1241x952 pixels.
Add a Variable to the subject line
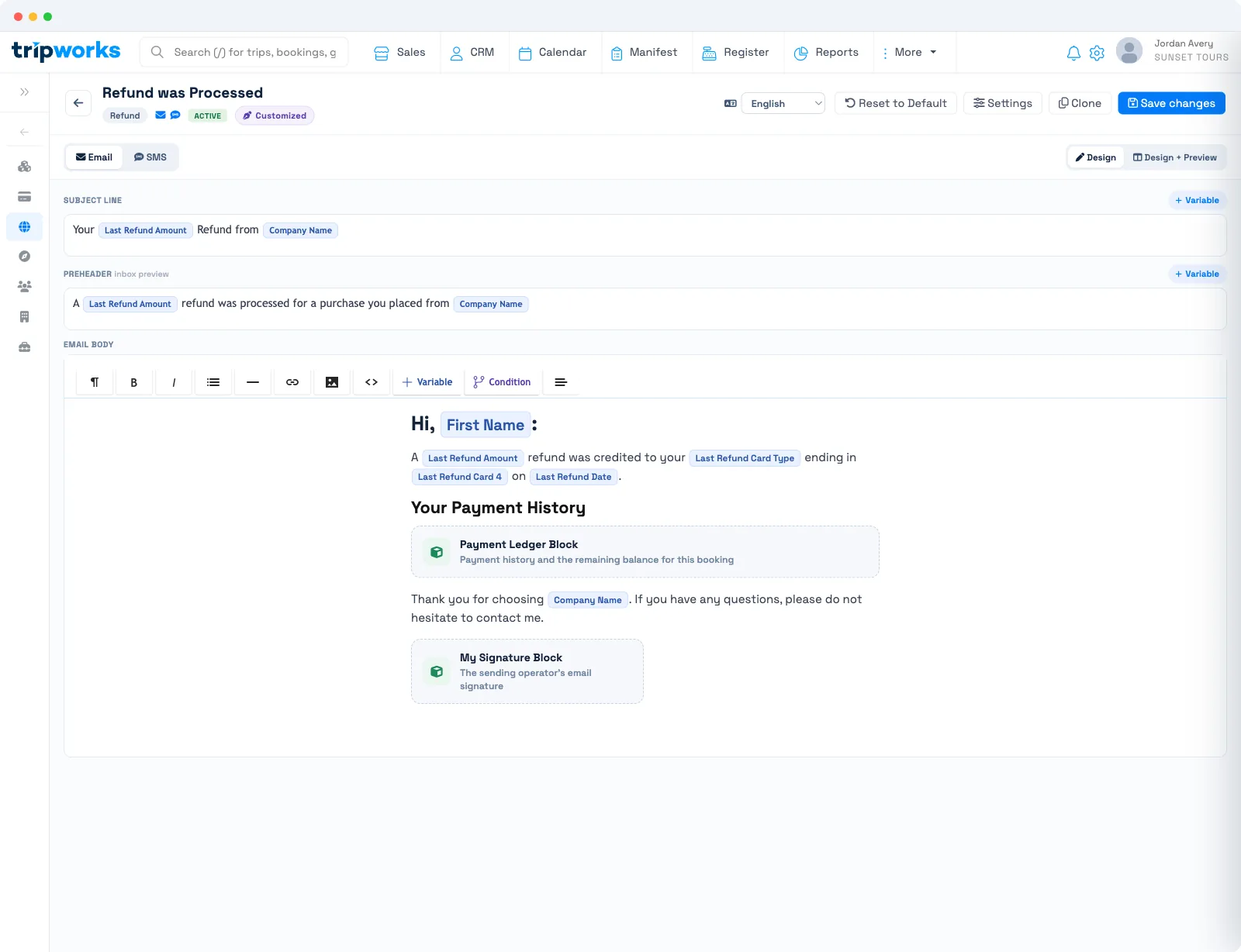[1197, 200]
